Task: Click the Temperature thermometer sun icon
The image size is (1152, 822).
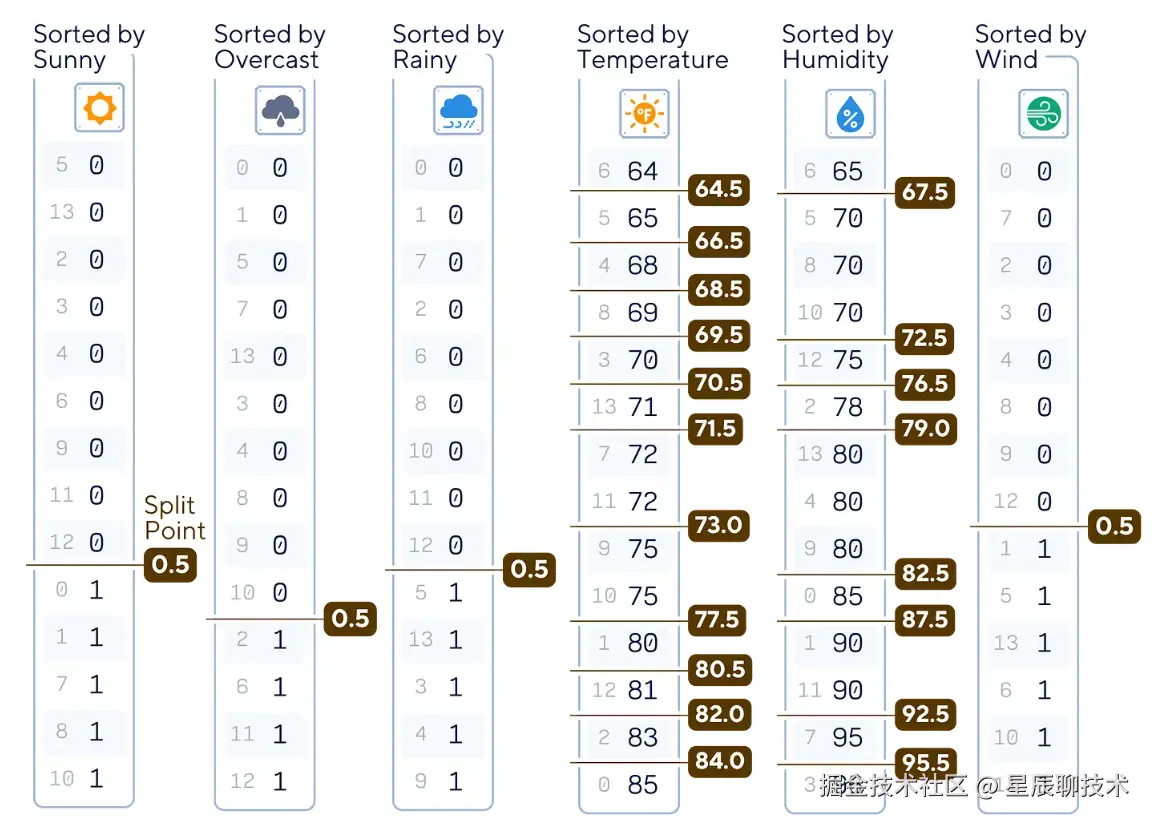Action: [644, 113]
